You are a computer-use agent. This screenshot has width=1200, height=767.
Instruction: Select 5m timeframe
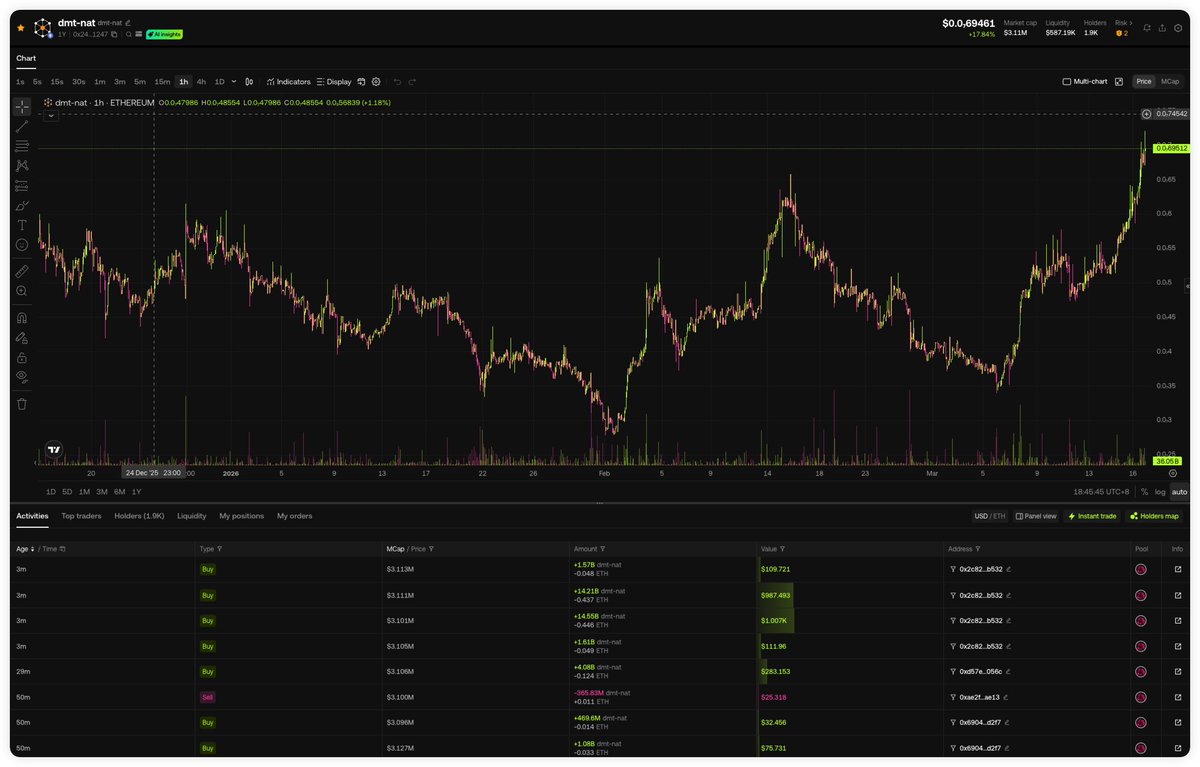click(140, 82)
